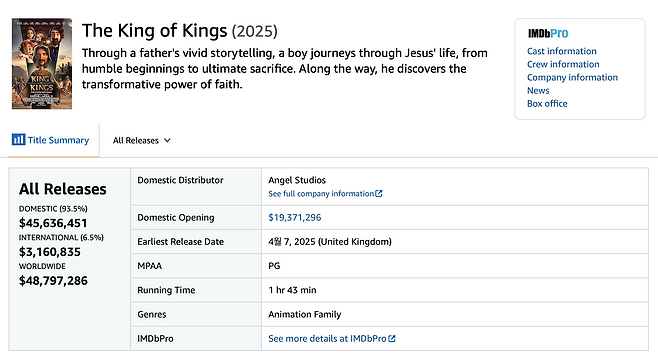The image size is (658, 360).
Task: Open the $19,371,296 domestic opening link
Action: click(295, 217)
